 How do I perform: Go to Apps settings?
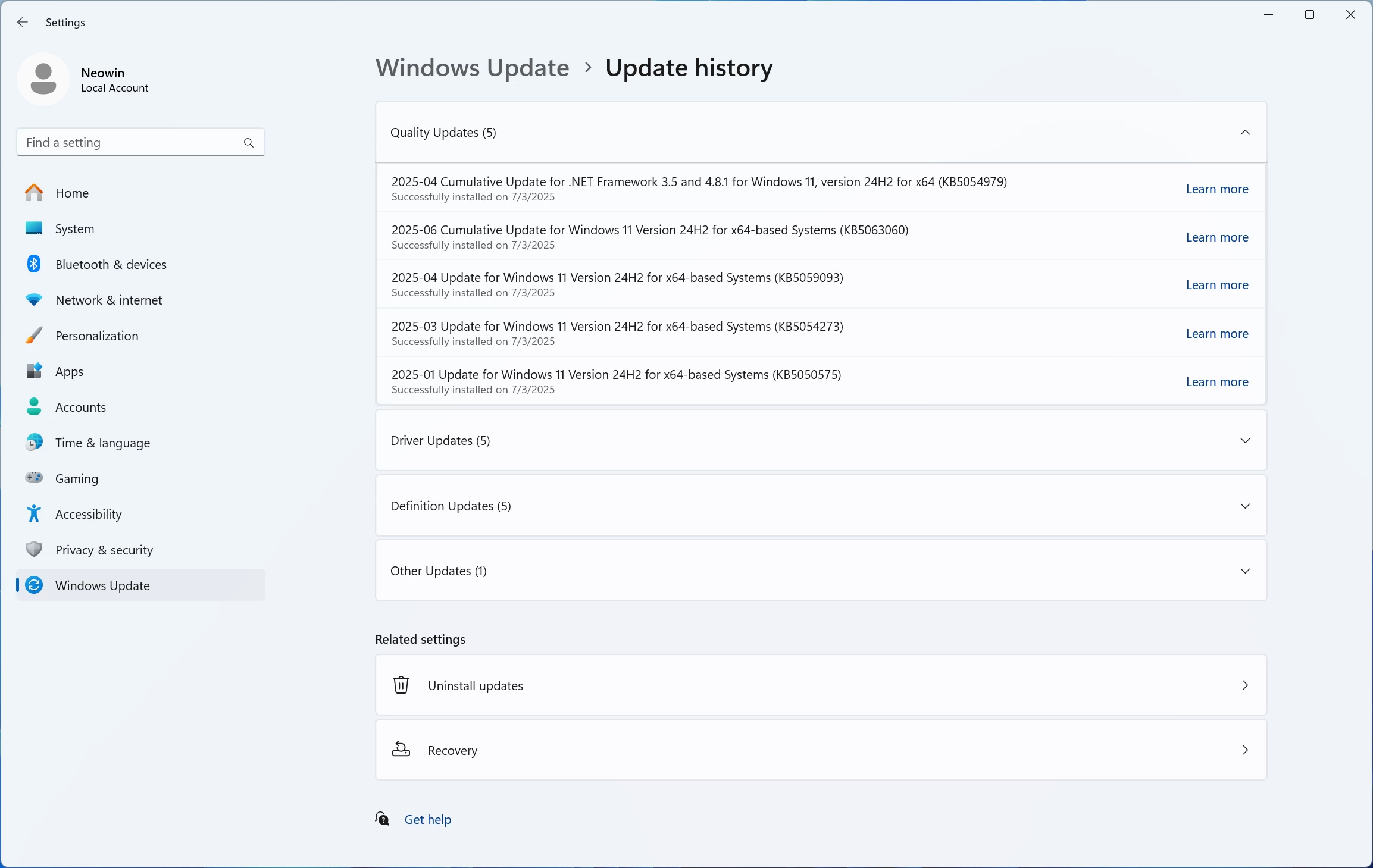click(69, 372)
